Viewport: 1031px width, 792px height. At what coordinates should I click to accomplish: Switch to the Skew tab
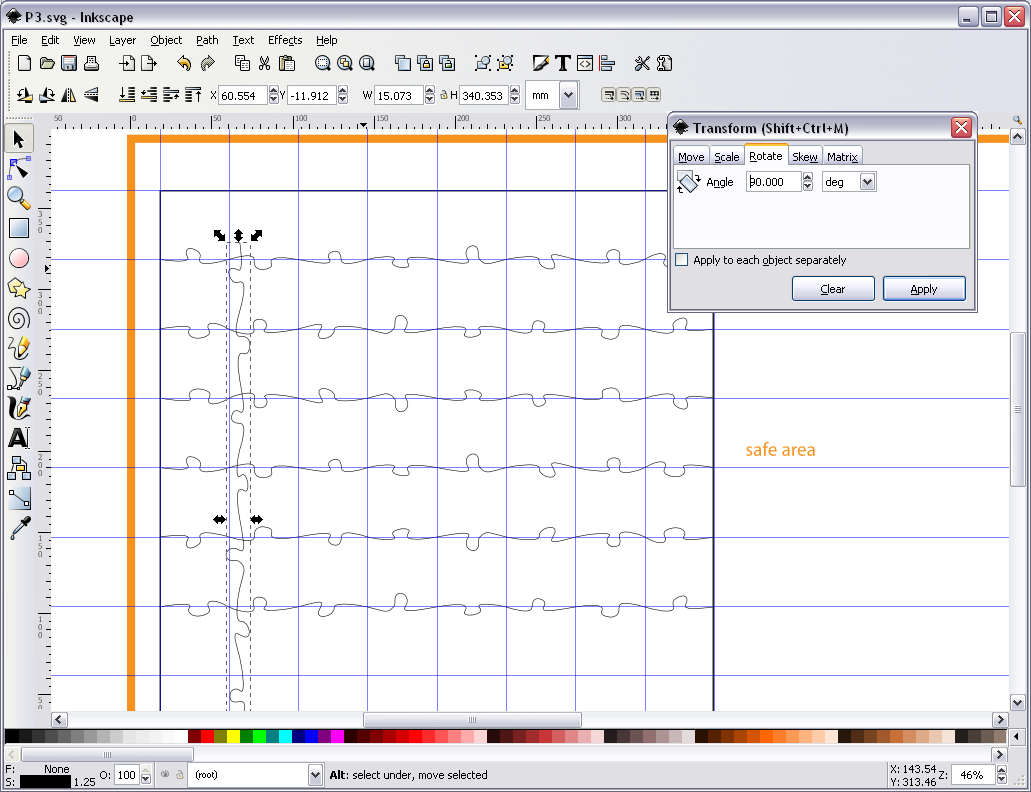click(805, 156)
